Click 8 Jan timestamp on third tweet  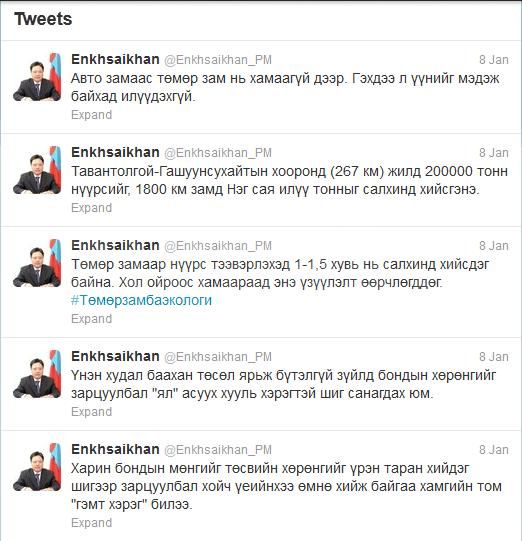pos(494,246)
